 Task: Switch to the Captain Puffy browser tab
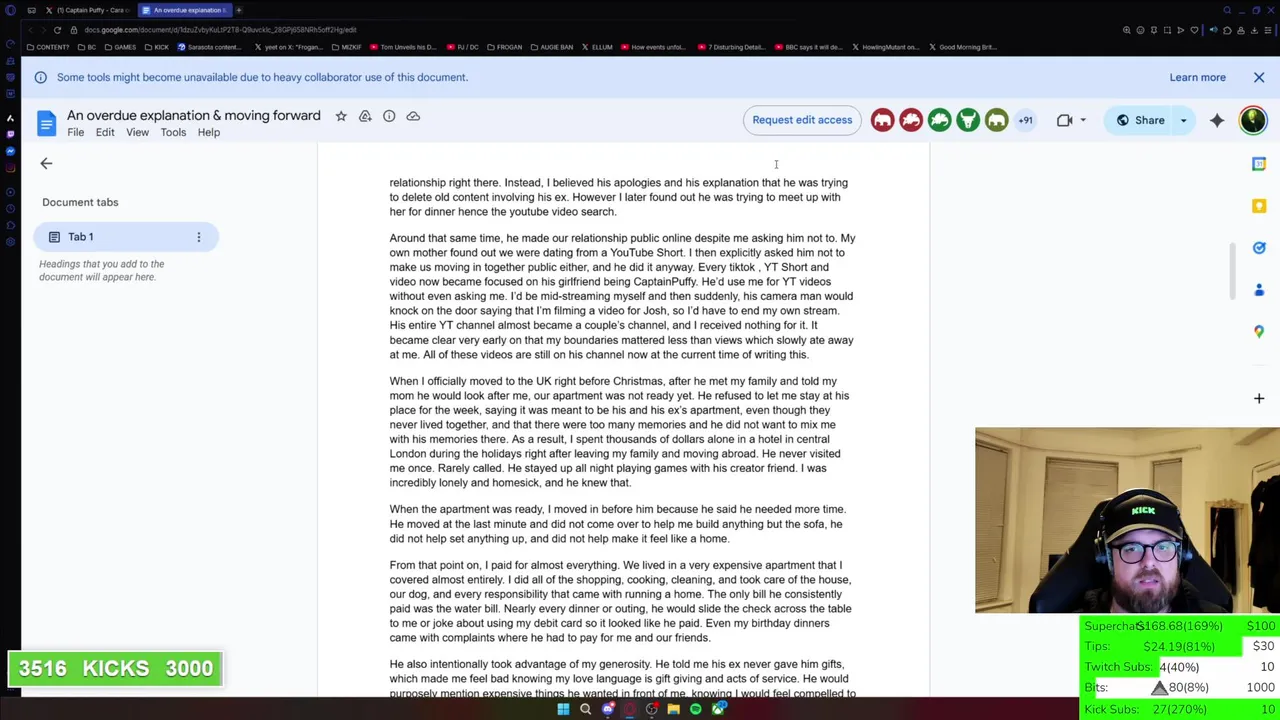tap(90, 10)
